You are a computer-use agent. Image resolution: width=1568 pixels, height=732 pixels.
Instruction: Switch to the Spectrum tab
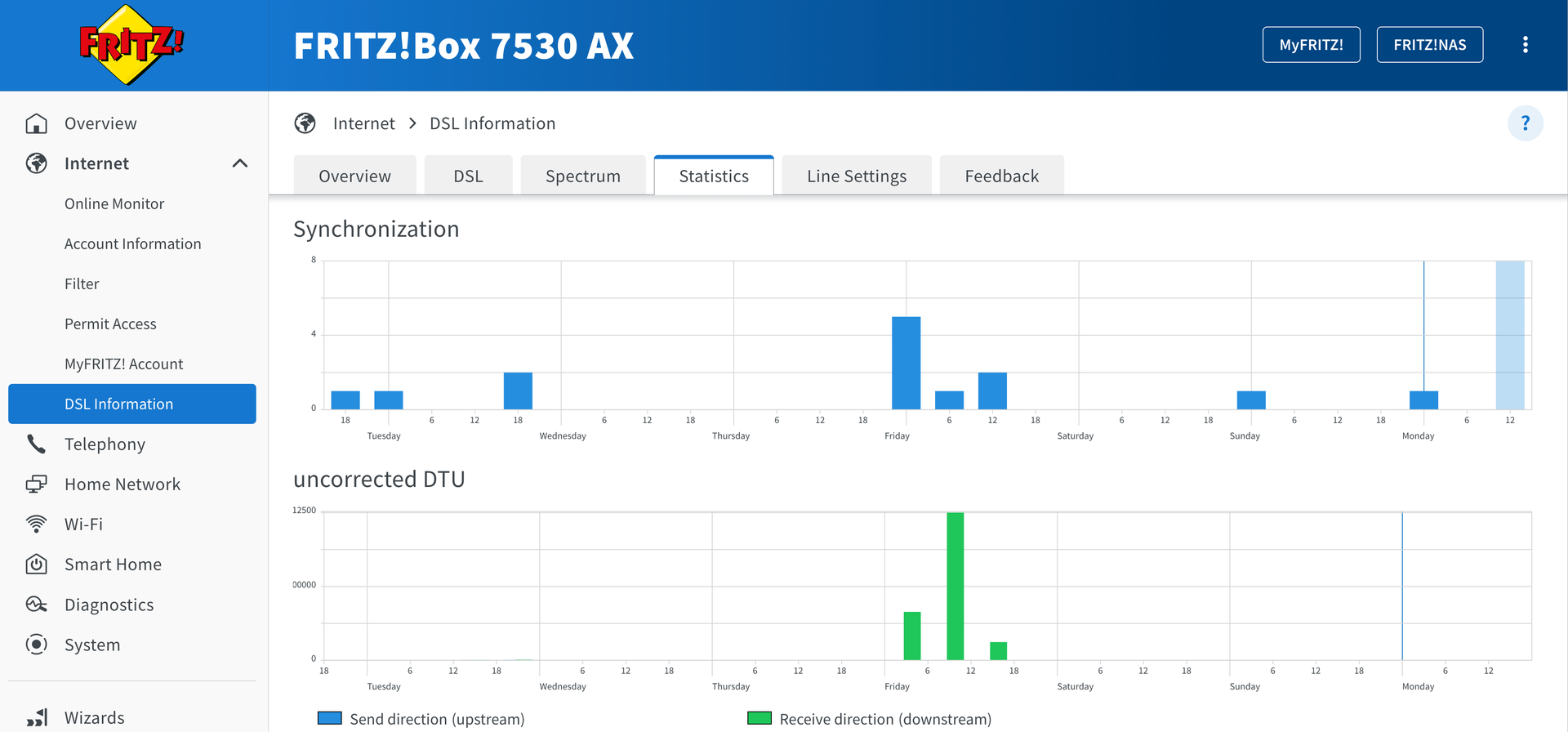(x=582, y=176)
